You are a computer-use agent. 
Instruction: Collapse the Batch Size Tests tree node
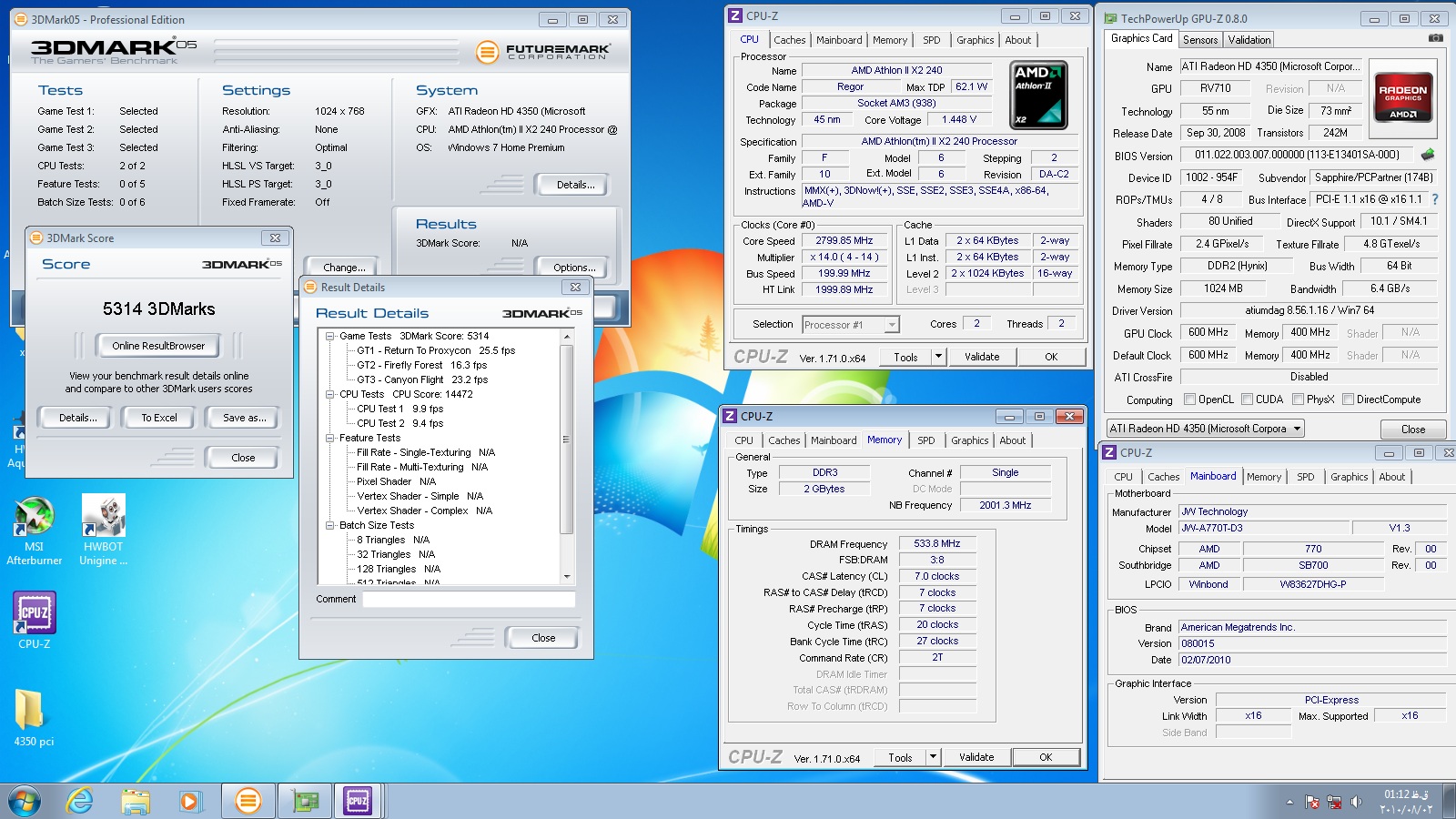click(x=330, y=525)
